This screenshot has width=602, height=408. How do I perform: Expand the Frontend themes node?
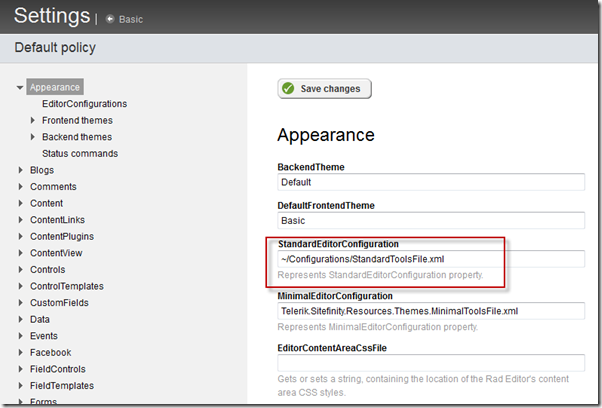coord(34,120)
